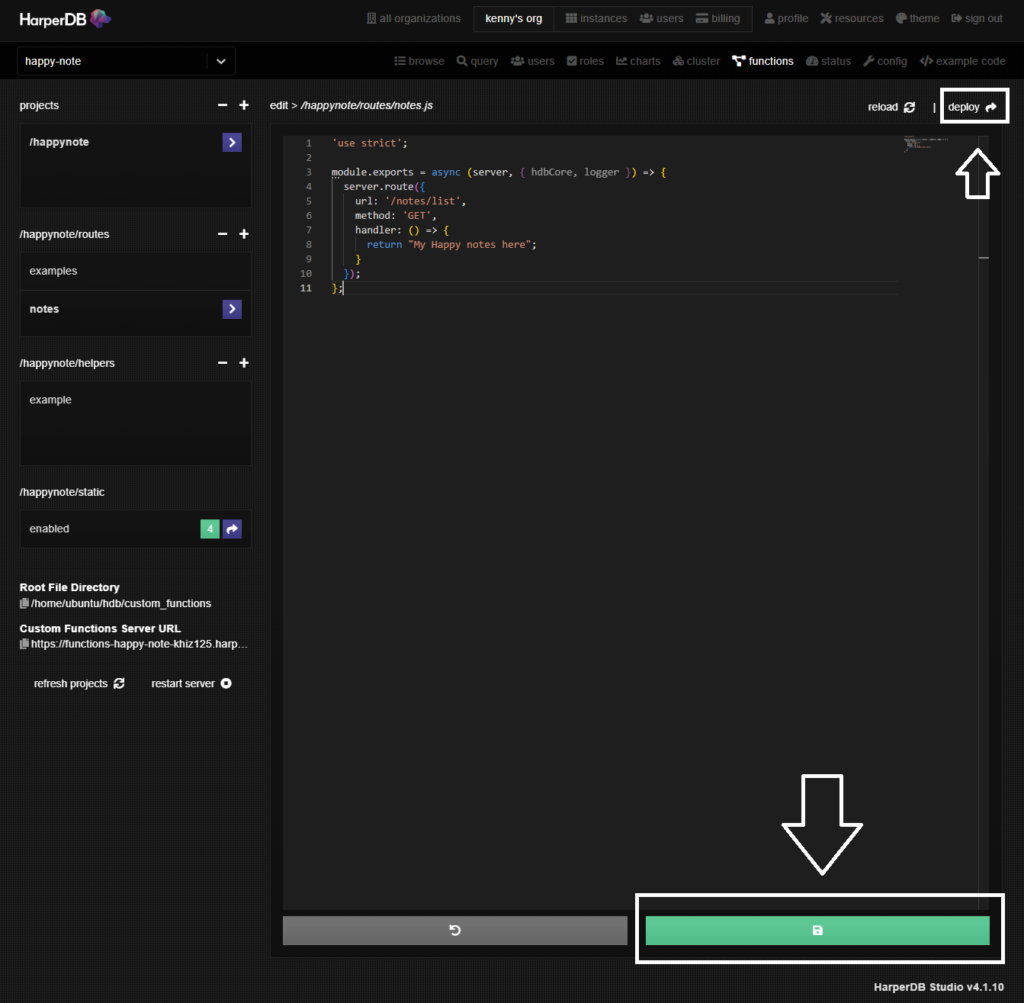Click the editor vertical scrollbar
The image size is (1024, 1003).
coord(984,522)
